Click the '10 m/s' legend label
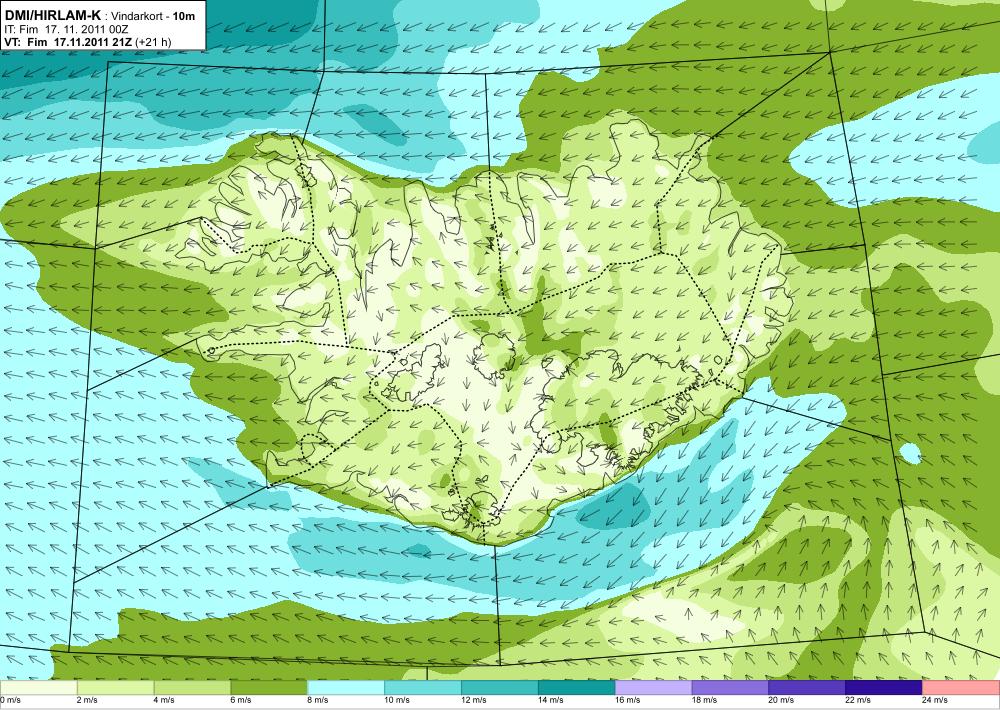The width and height of the screenshot is (1000, 710). point(397,700)
